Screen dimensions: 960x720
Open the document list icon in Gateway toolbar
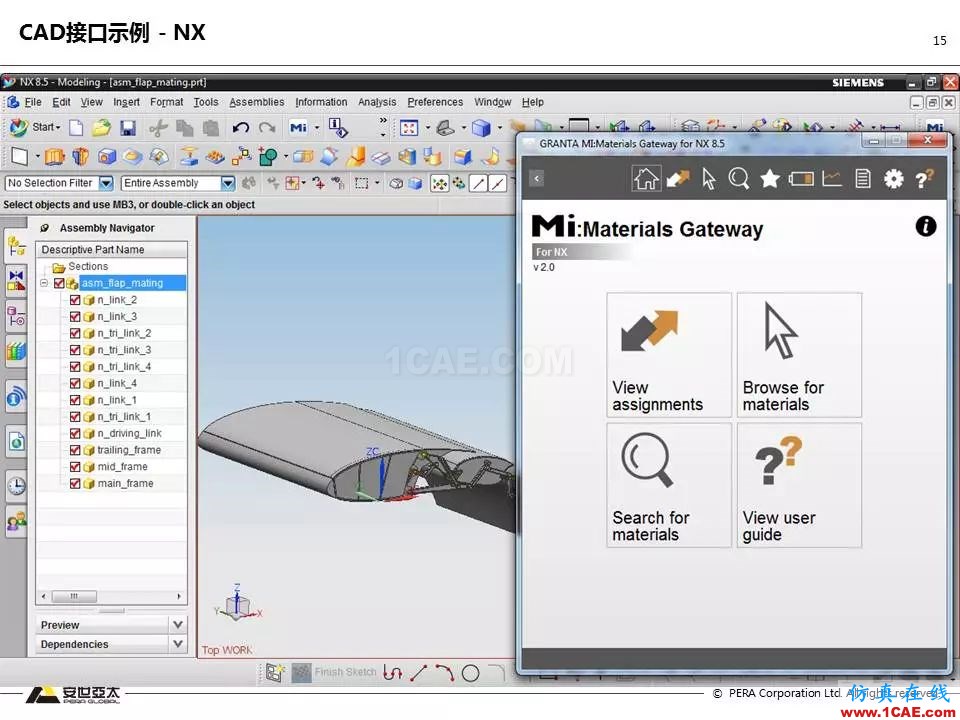pos(863,179)
